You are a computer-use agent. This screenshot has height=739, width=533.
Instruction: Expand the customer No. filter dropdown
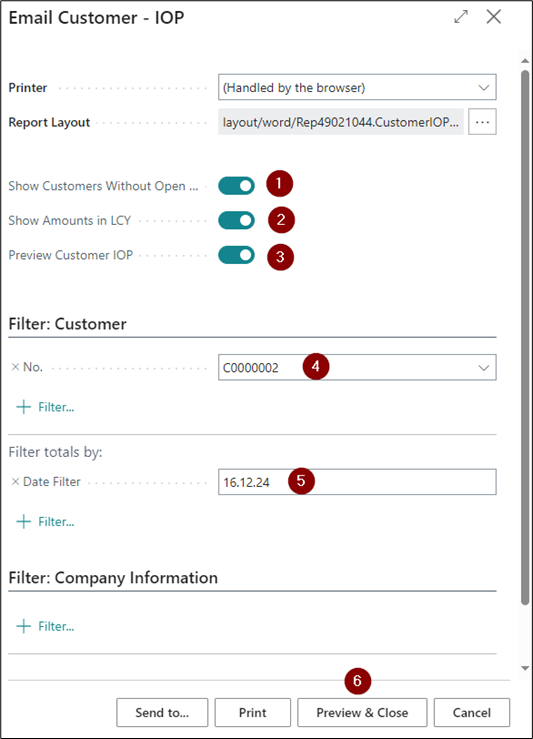[x=484, y=368]
